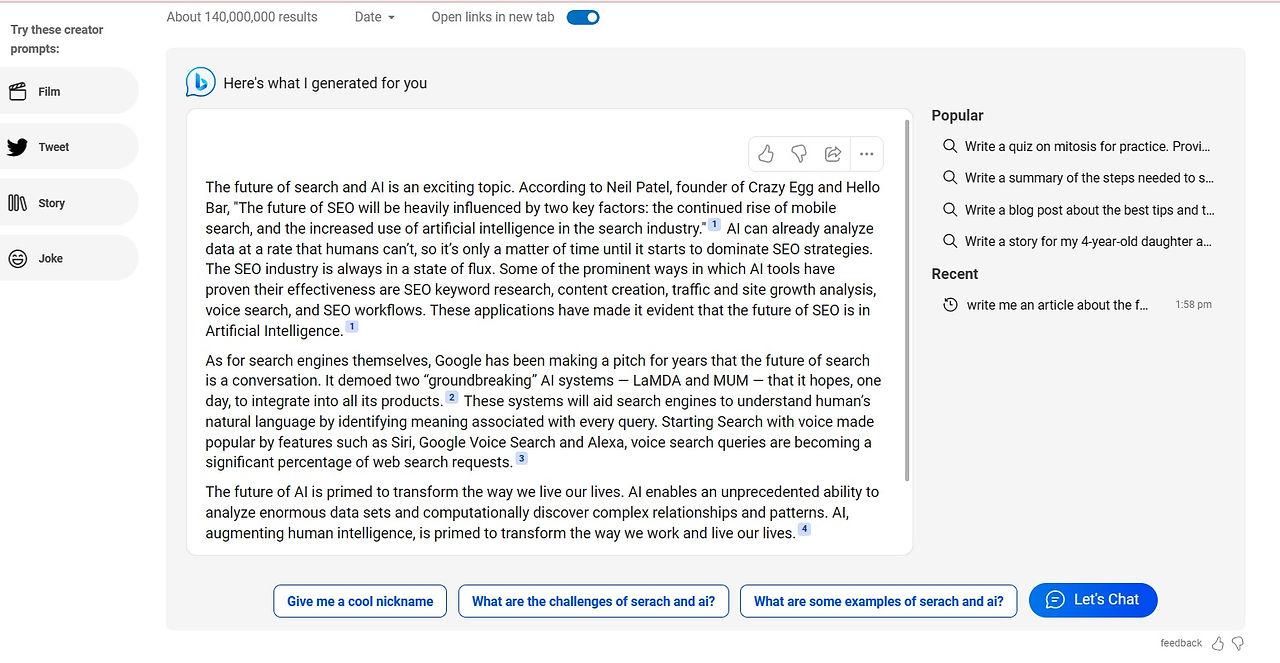Viewport: 1280px width, 663px height.
Task: Click 'What are the challenges of serach and ai?'
Action: click(593, 601)
